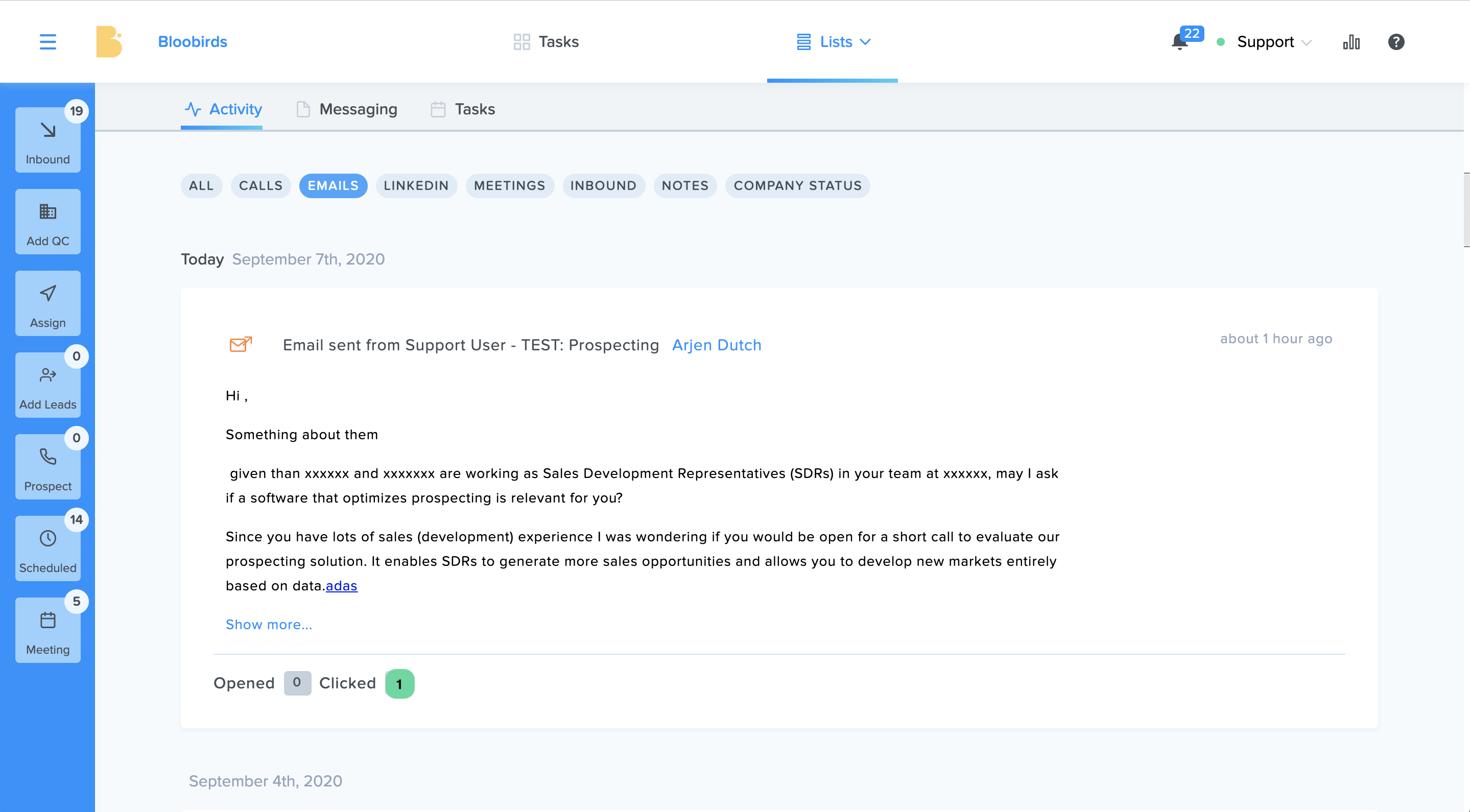Click the Clicked count badge 1
Screen dimensions: 1470x812
[399, 684]
